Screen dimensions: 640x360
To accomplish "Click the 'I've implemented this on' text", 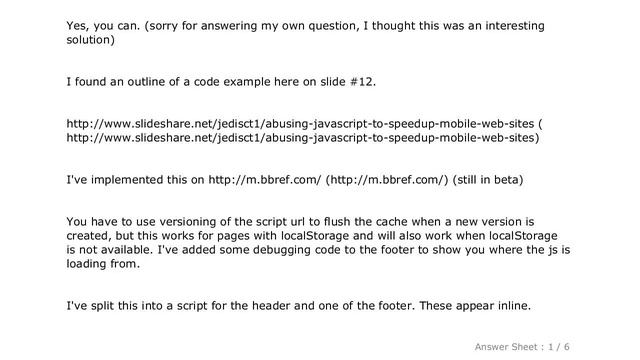I will (135, 180).
